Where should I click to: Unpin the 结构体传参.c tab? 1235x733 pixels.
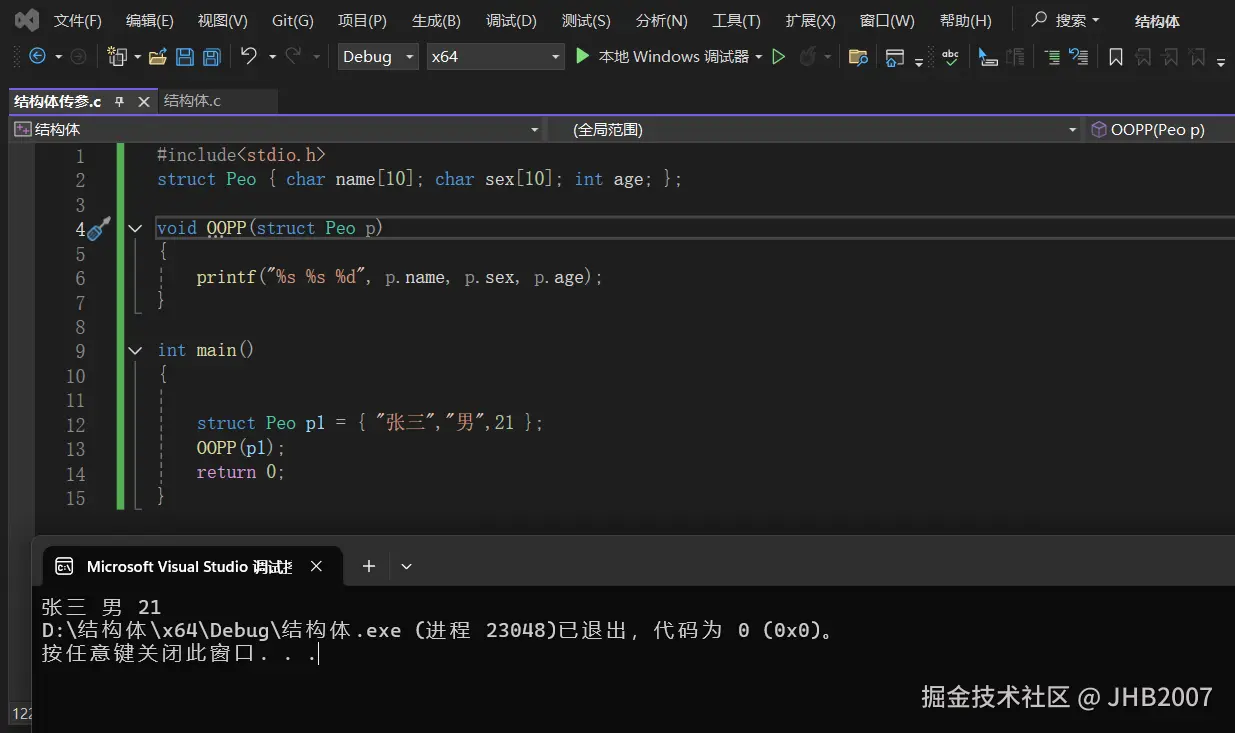pyautogui.click(x=117, y=101)
